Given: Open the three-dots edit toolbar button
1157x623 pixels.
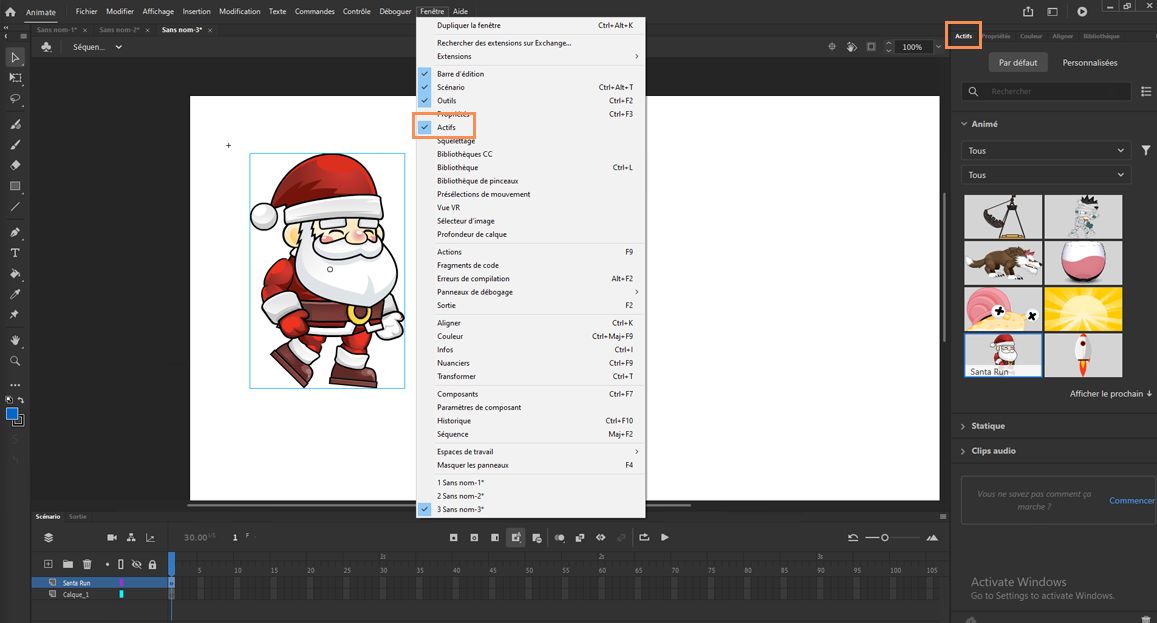Looking at the screenshot, I should (x=15, y=385).
